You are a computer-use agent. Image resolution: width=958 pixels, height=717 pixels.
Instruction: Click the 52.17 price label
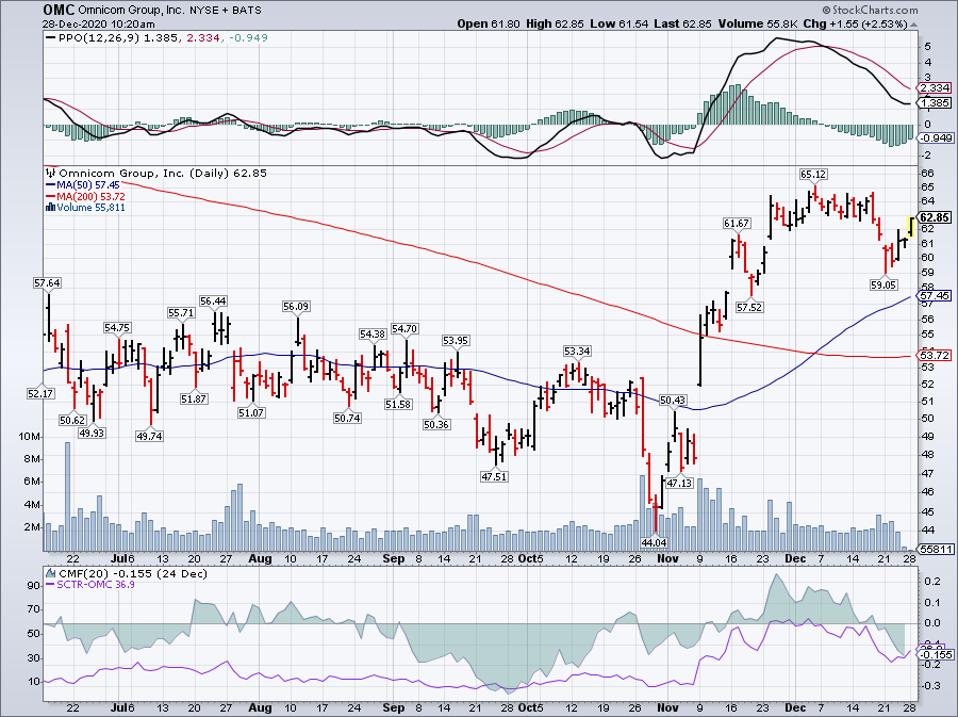41,393
